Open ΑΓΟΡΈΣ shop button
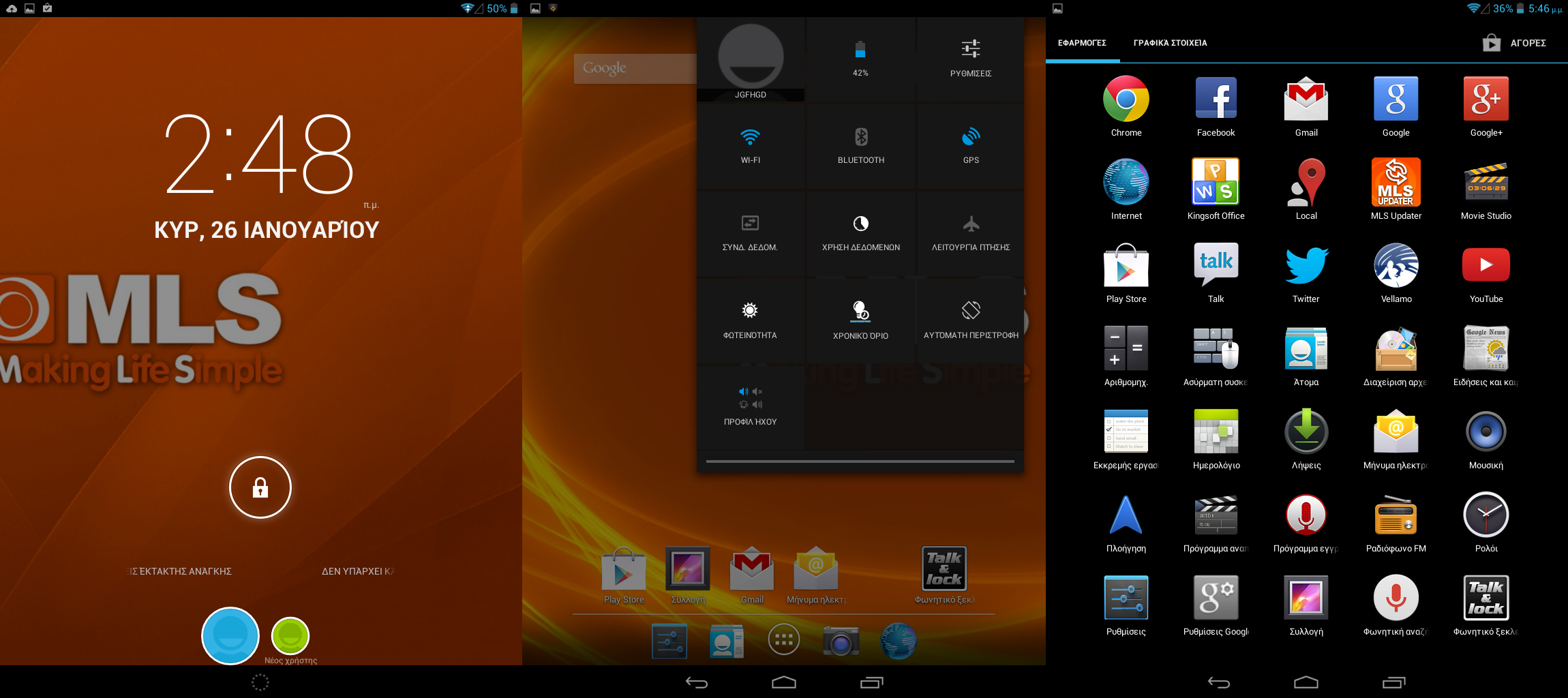The height and width of the screenshot is (698, 1568). 1514,43
